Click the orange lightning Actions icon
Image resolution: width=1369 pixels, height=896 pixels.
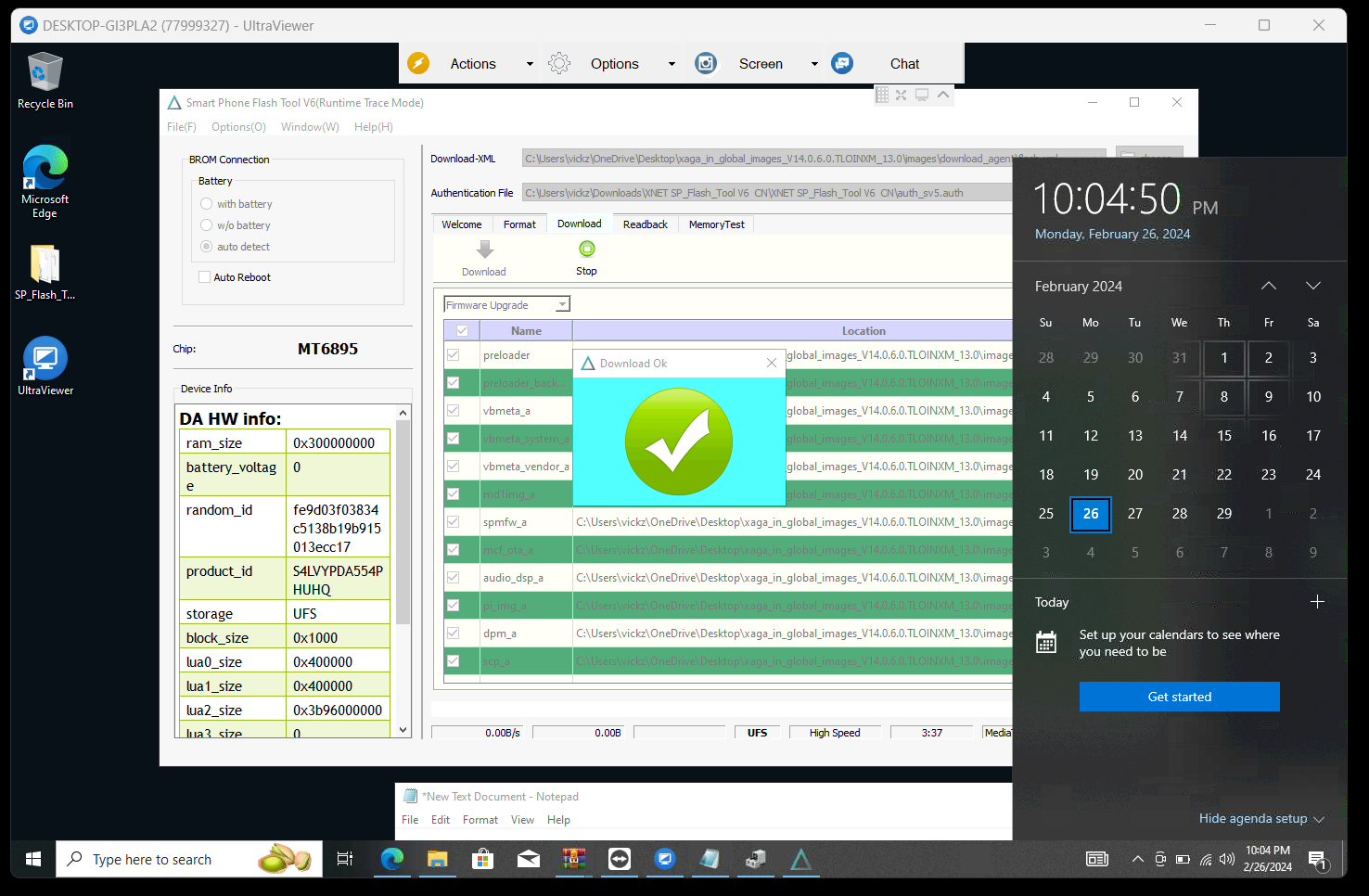[418, 63]
